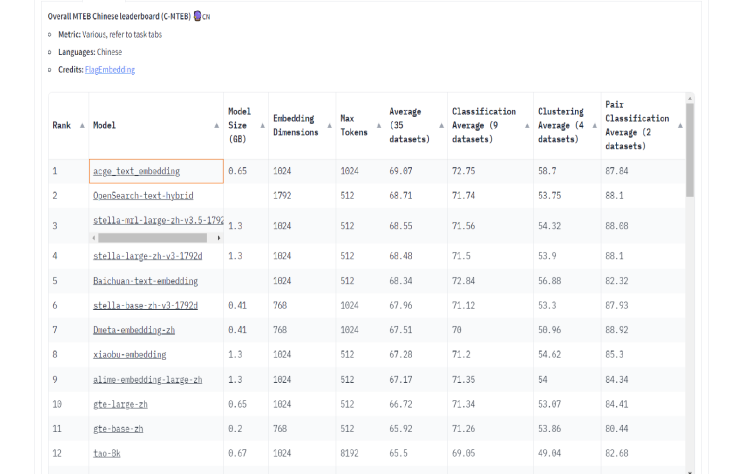Click Average (35 datasets) header text
Screen dimensions: 756x474
409,125
